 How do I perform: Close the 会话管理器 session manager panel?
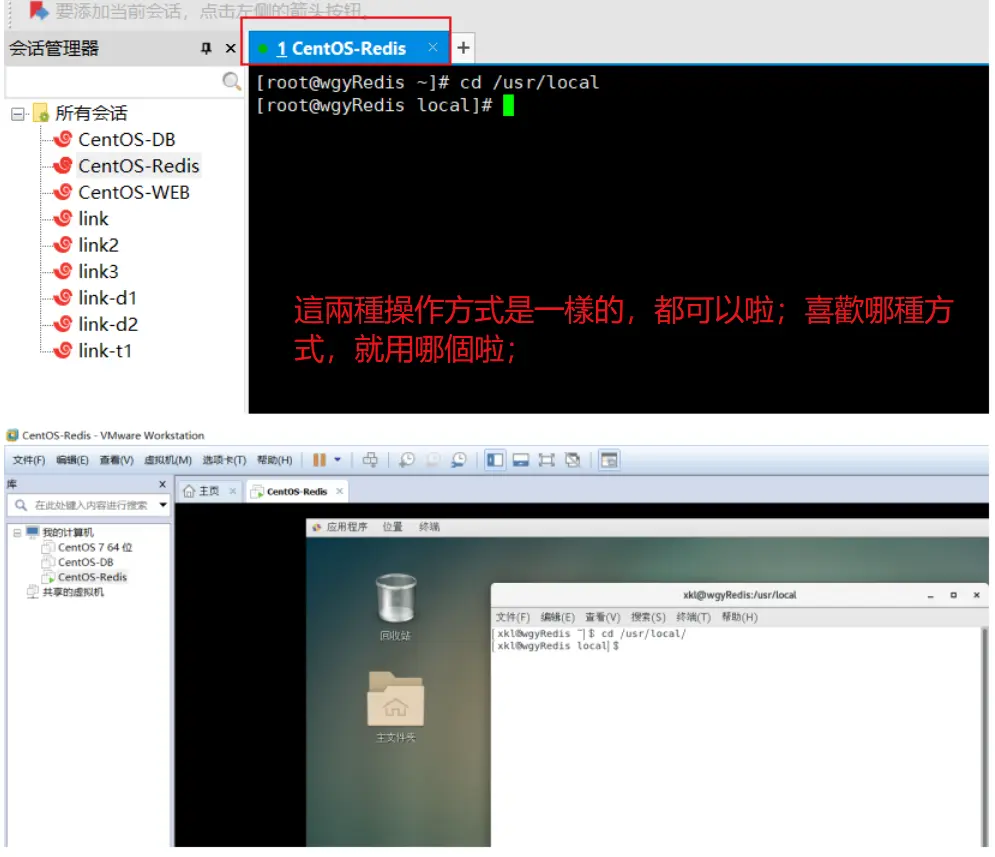point(230,48)
